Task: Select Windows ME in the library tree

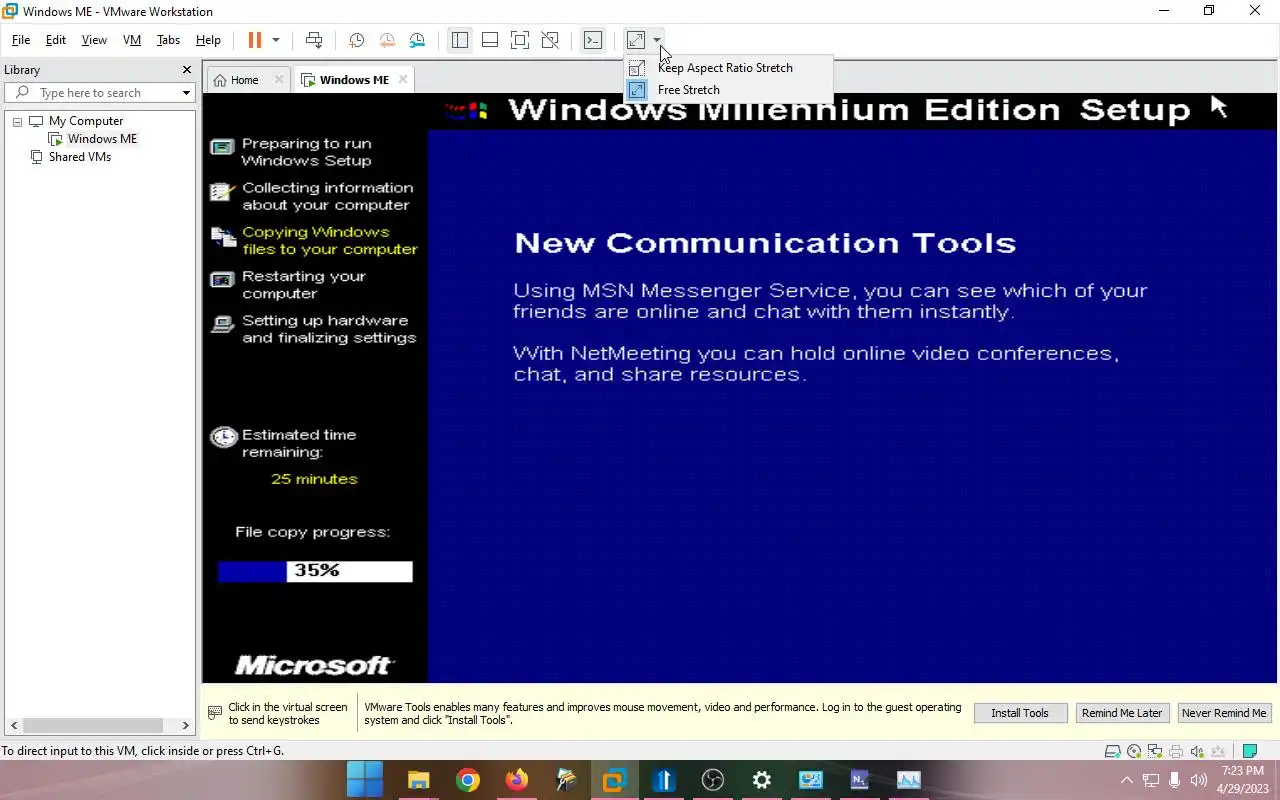Action: click(102, 139)
